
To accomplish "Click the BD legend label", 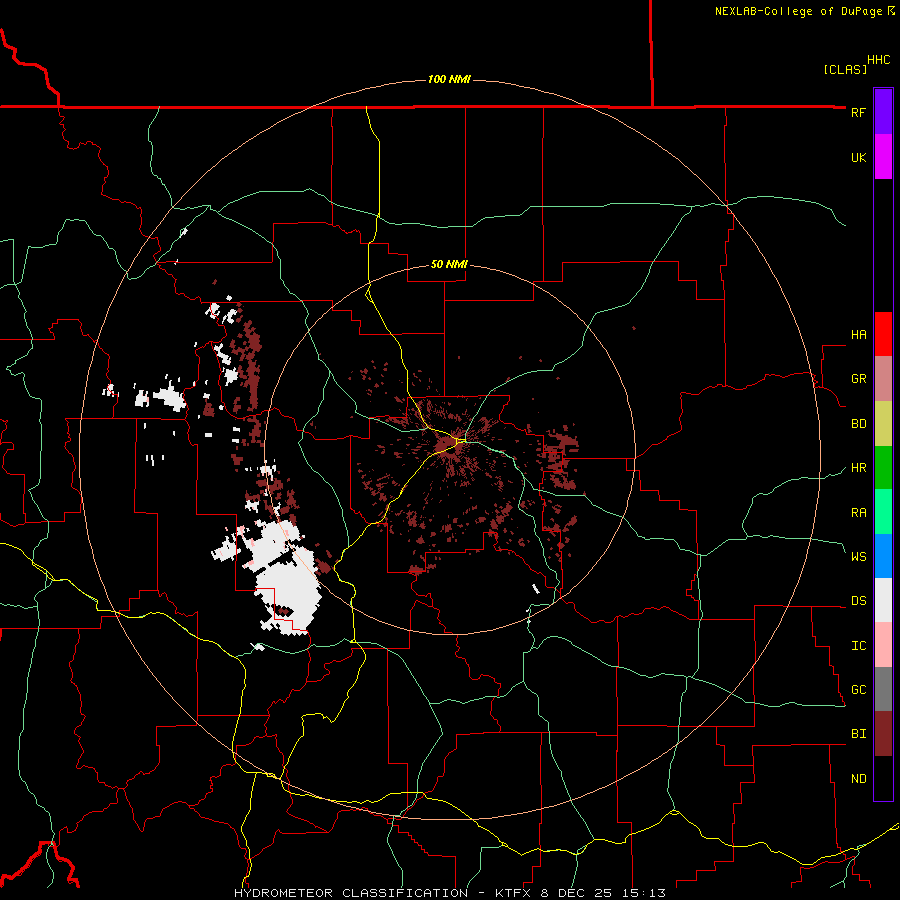I will point(858,424).
